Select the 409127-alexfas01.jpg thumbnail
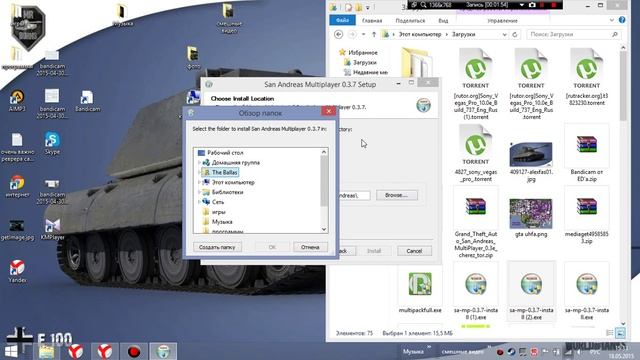This screenshot has height=360, width=640. point(531,161)
